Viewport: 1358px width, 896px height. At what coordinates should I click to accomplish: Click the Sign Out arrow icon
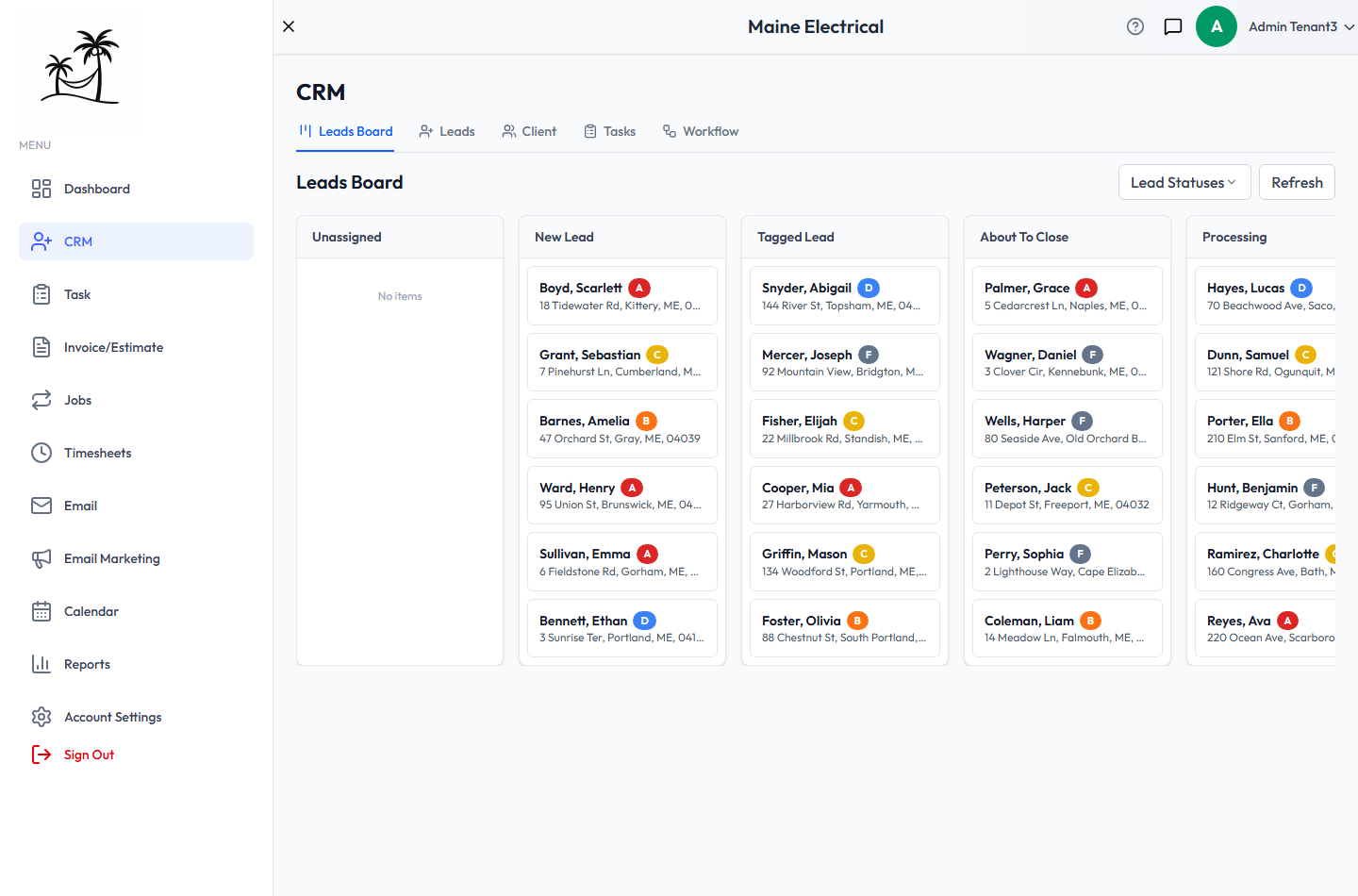41,755
